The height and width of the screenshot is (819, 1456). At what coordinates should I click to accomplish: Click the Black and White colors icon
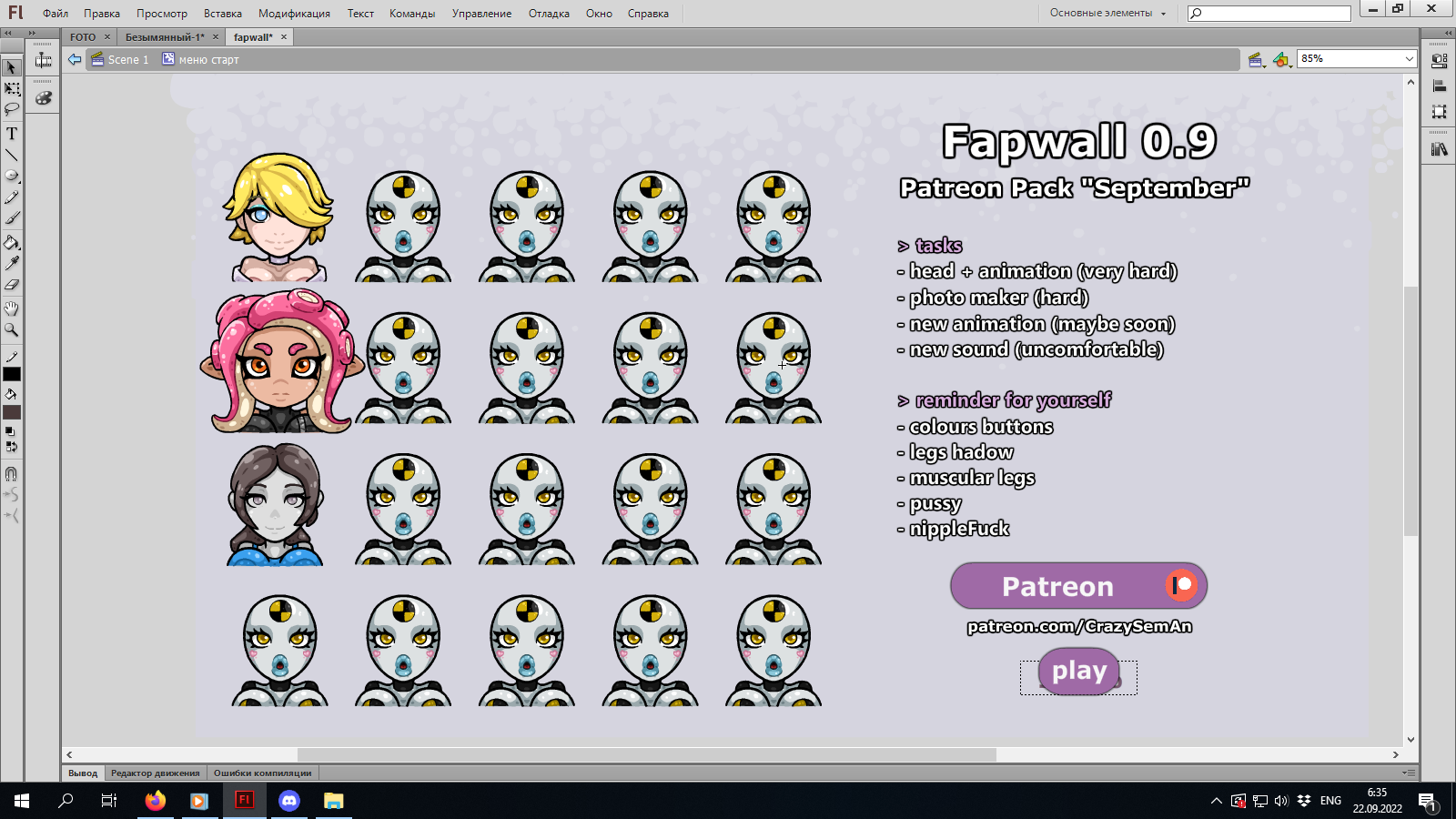point(11,431)
